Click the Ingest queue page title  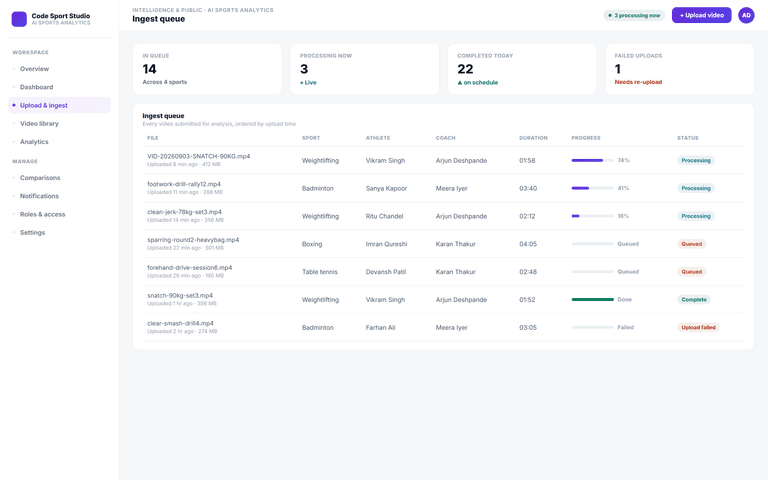[159, 19]
